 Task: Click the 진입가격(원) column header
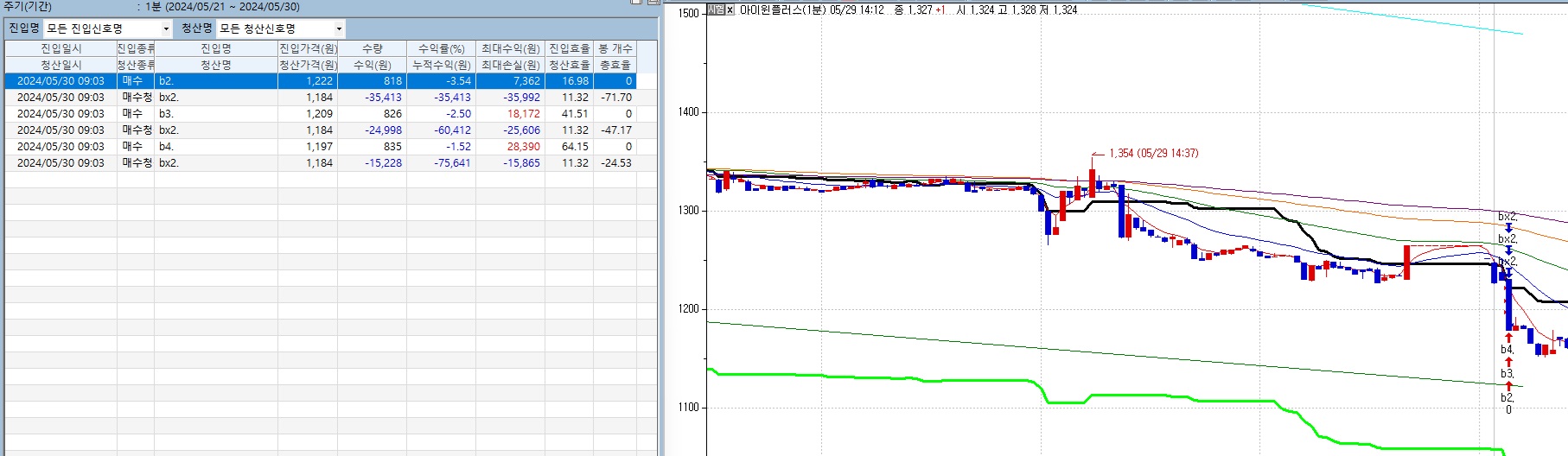click(308, 48)
